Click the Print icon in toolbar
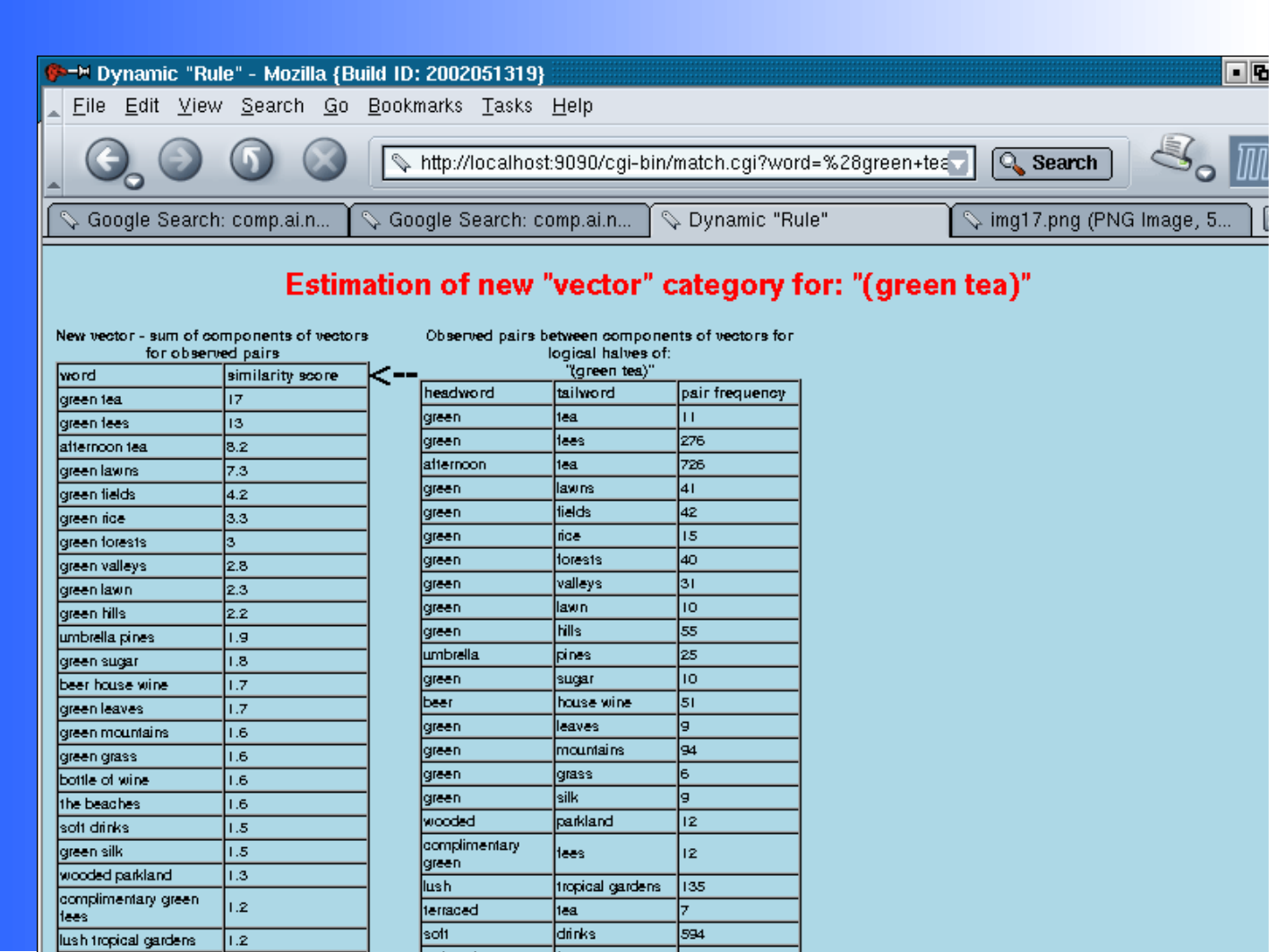This screenshot has width=1269, height=952. pyautogui.click(x=1173, y=154)
